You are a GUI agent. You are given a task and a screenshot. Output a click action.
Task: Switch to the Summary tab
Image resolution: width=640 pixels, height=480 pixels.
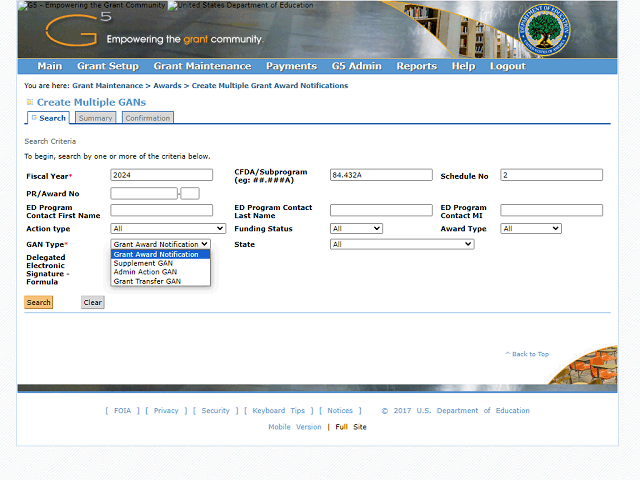(x=96, y=118)
